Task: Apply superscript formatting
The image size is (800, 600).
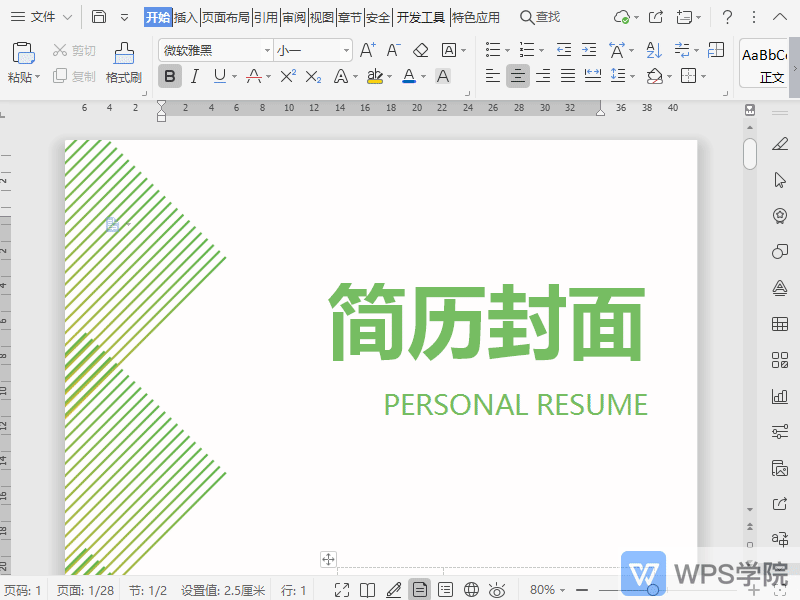Action: coord(288,76)
